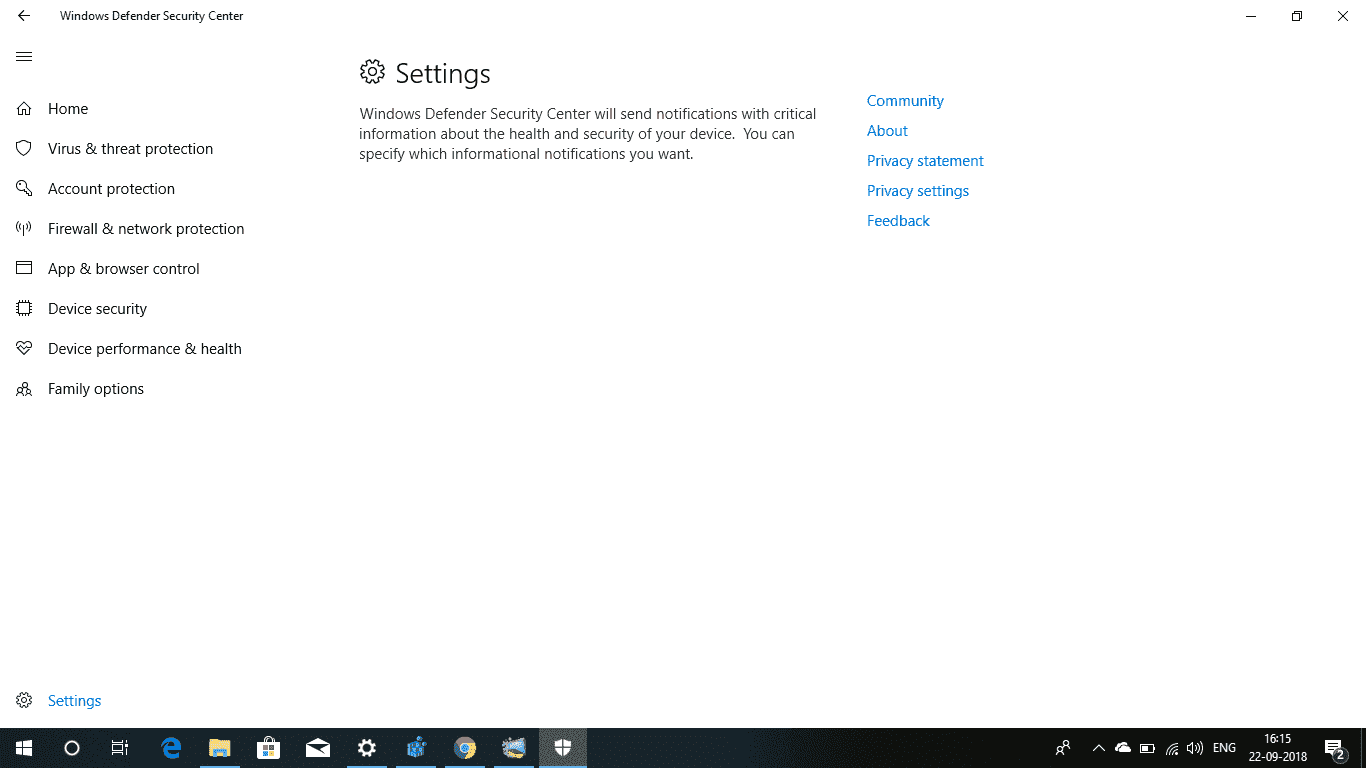Open File Explorer from the taskbar
This screenshot has height=768, width=1366.
tap(220, 748)
